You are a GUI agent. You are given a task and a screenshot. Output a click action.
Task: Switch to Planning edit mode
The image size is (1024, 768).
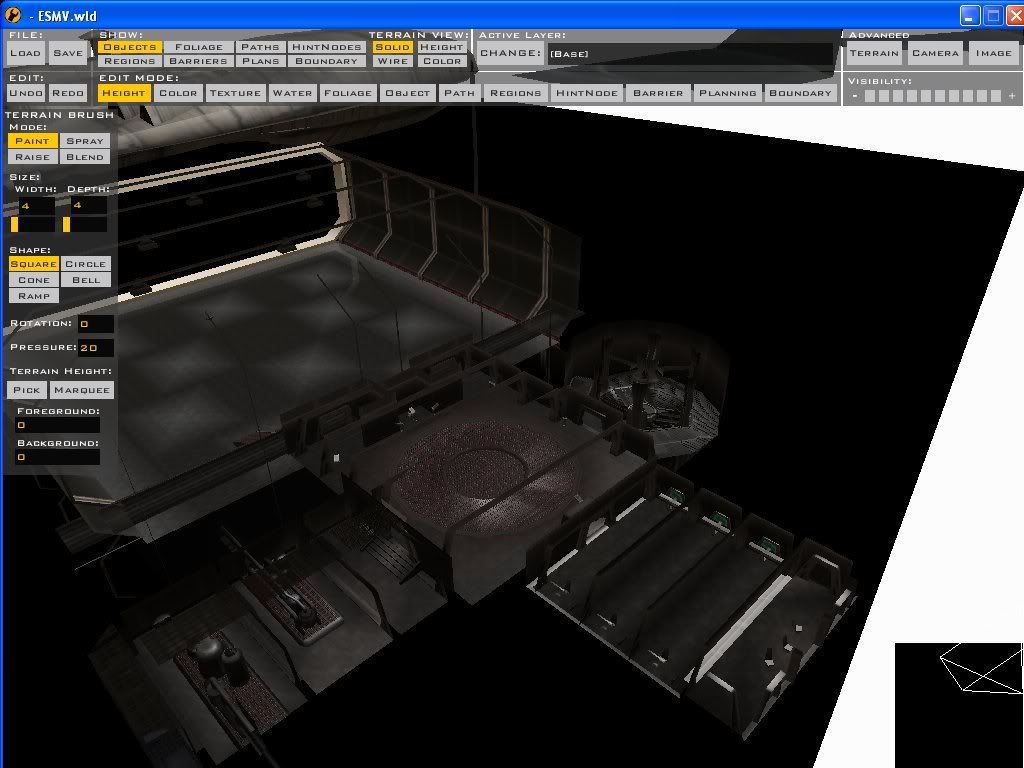(x=728, y=93)
